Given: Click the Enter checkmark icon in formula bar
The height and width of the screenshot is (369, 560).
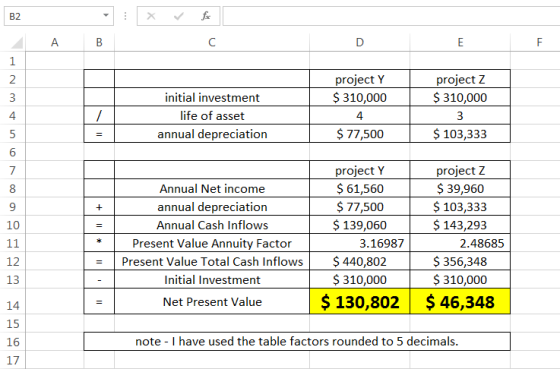Looking at the screenshot, I should [178, 16].
